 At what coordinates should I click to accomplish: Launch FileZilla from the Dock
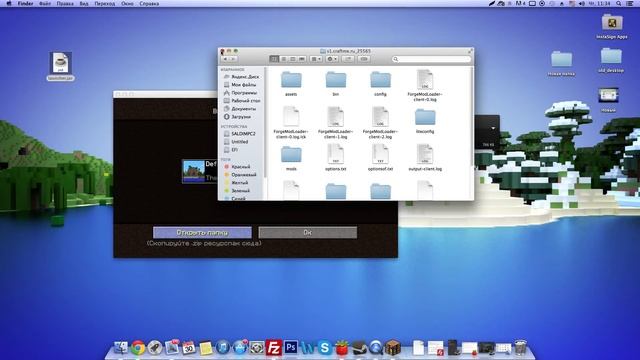tap(273, 348)
